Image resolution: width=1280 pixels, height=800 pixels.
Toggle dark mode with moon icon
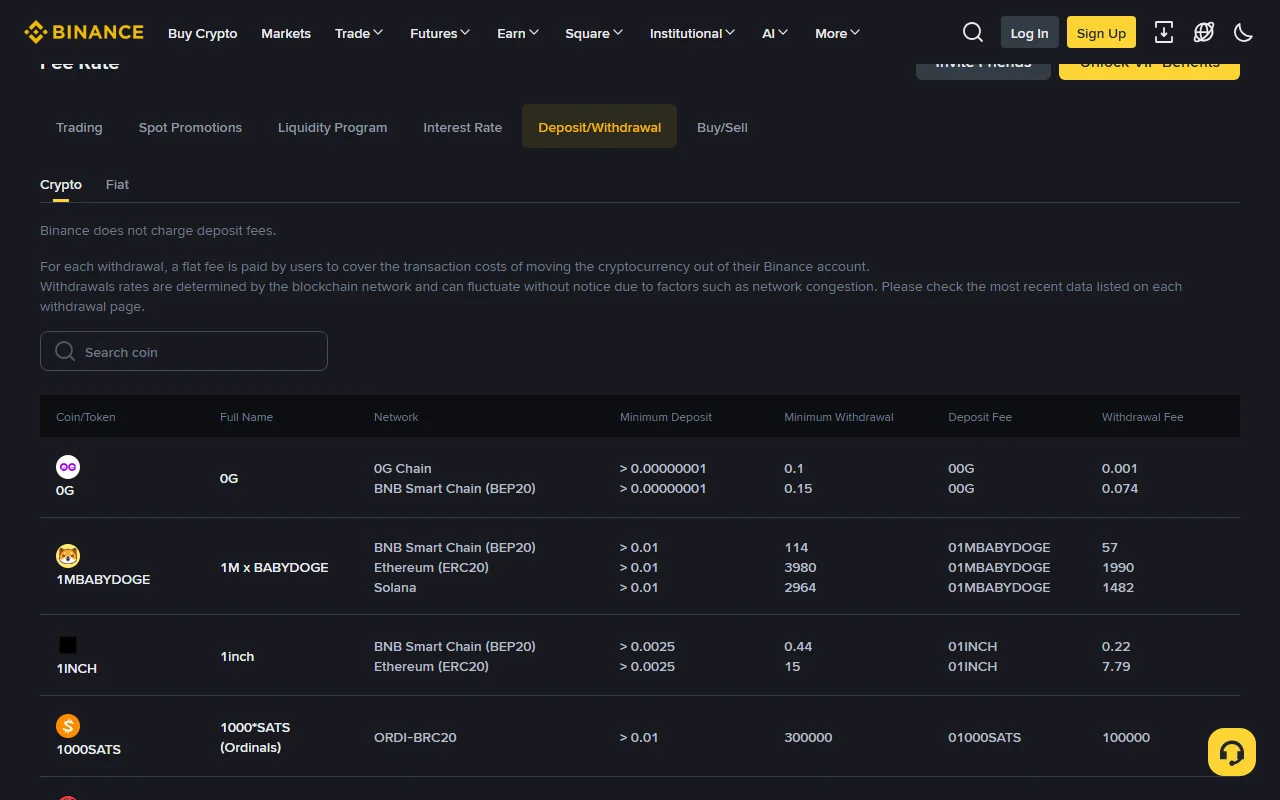[1244, 33]
